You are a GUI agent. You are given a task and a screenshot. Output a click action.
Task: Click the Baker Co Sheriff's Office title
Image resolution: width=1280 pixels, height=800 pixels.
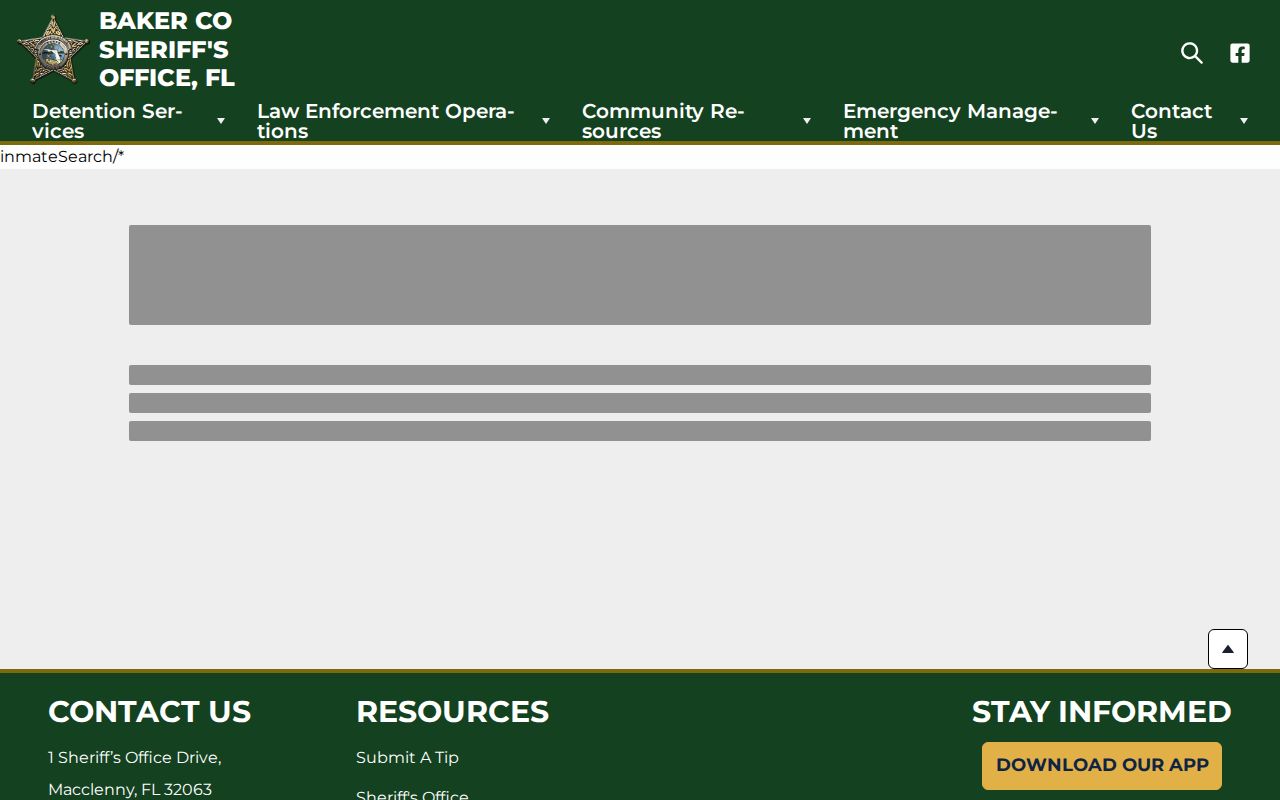[167, 49]
